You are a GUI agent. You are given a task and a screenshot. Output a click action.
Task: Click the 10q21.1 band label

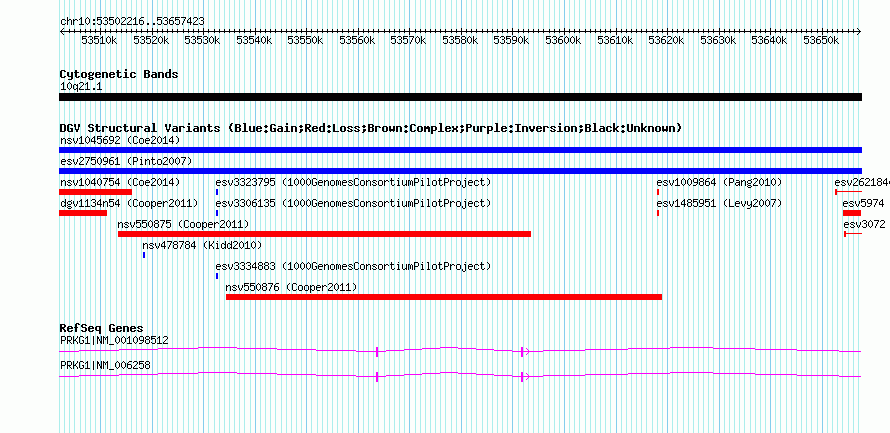tap(81, 86)
